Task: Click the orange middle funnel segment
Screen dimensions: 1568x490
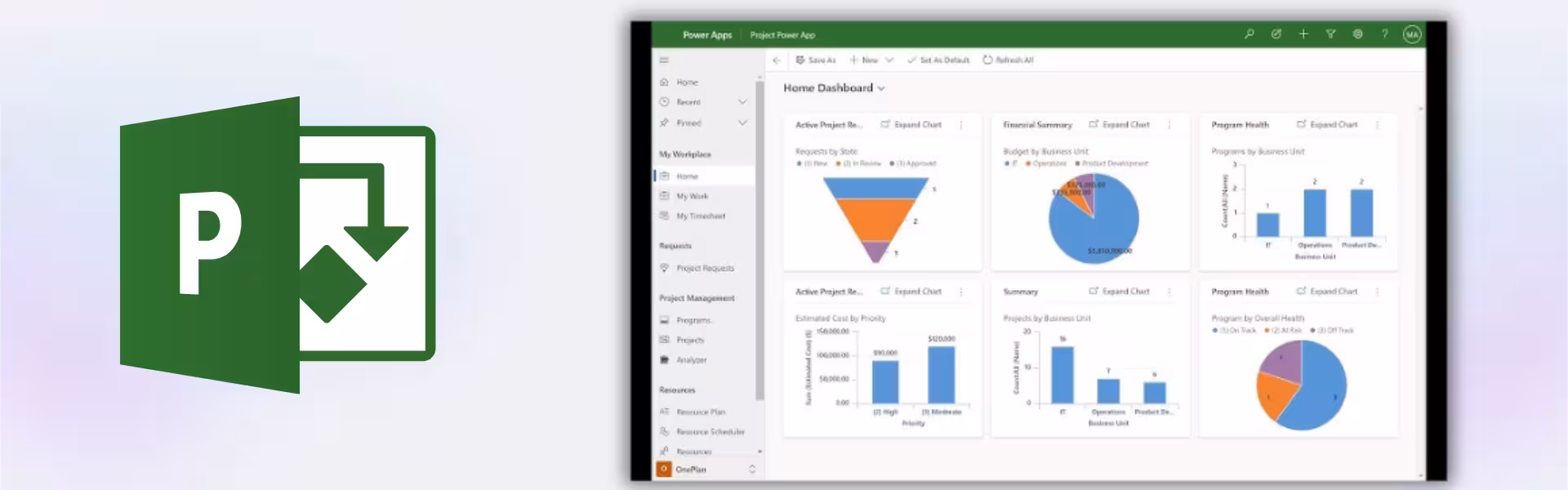Action: 875,219
